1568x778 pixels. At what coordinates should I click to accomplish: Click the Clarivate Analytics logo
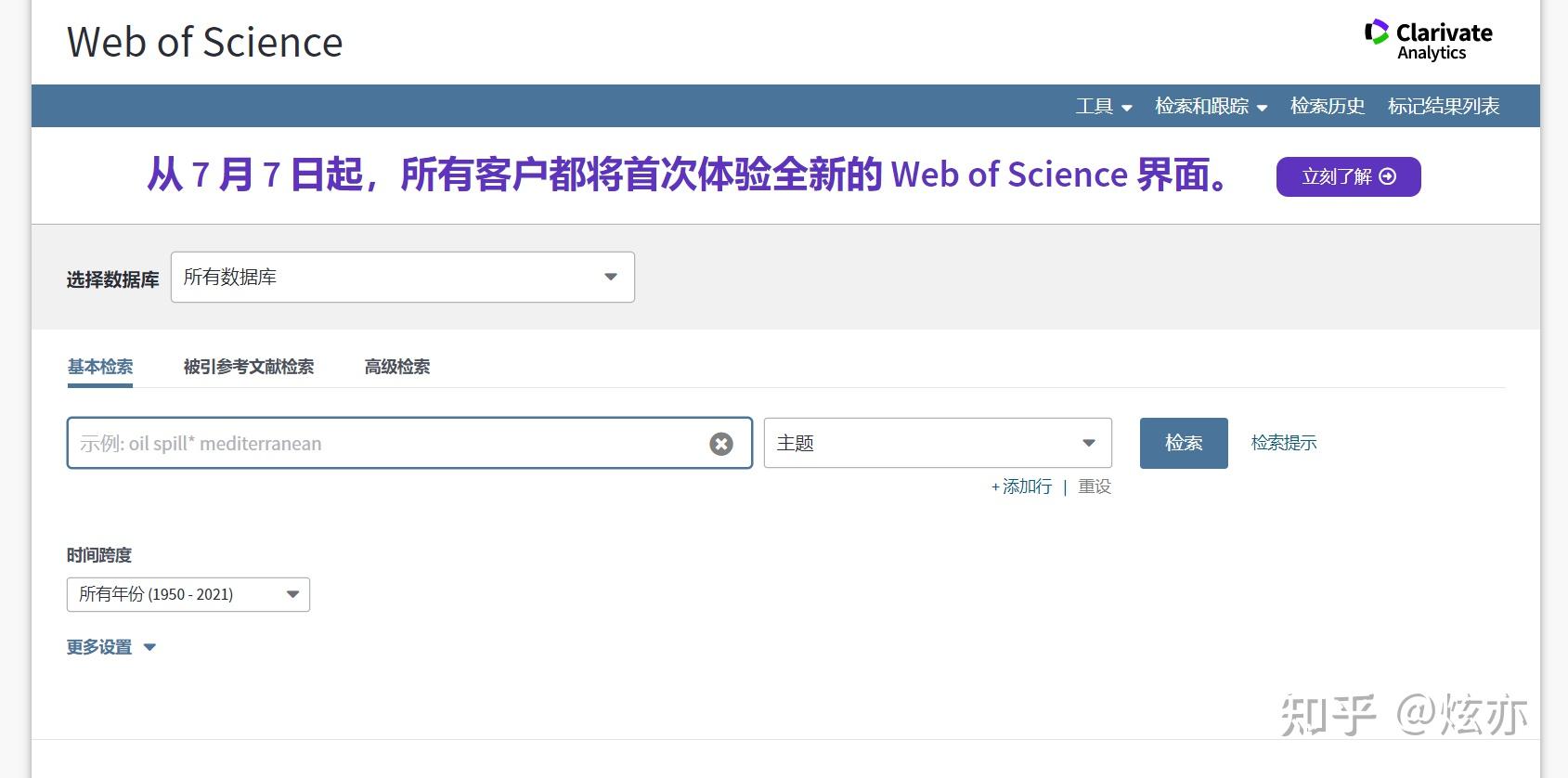coord(1428,41)
